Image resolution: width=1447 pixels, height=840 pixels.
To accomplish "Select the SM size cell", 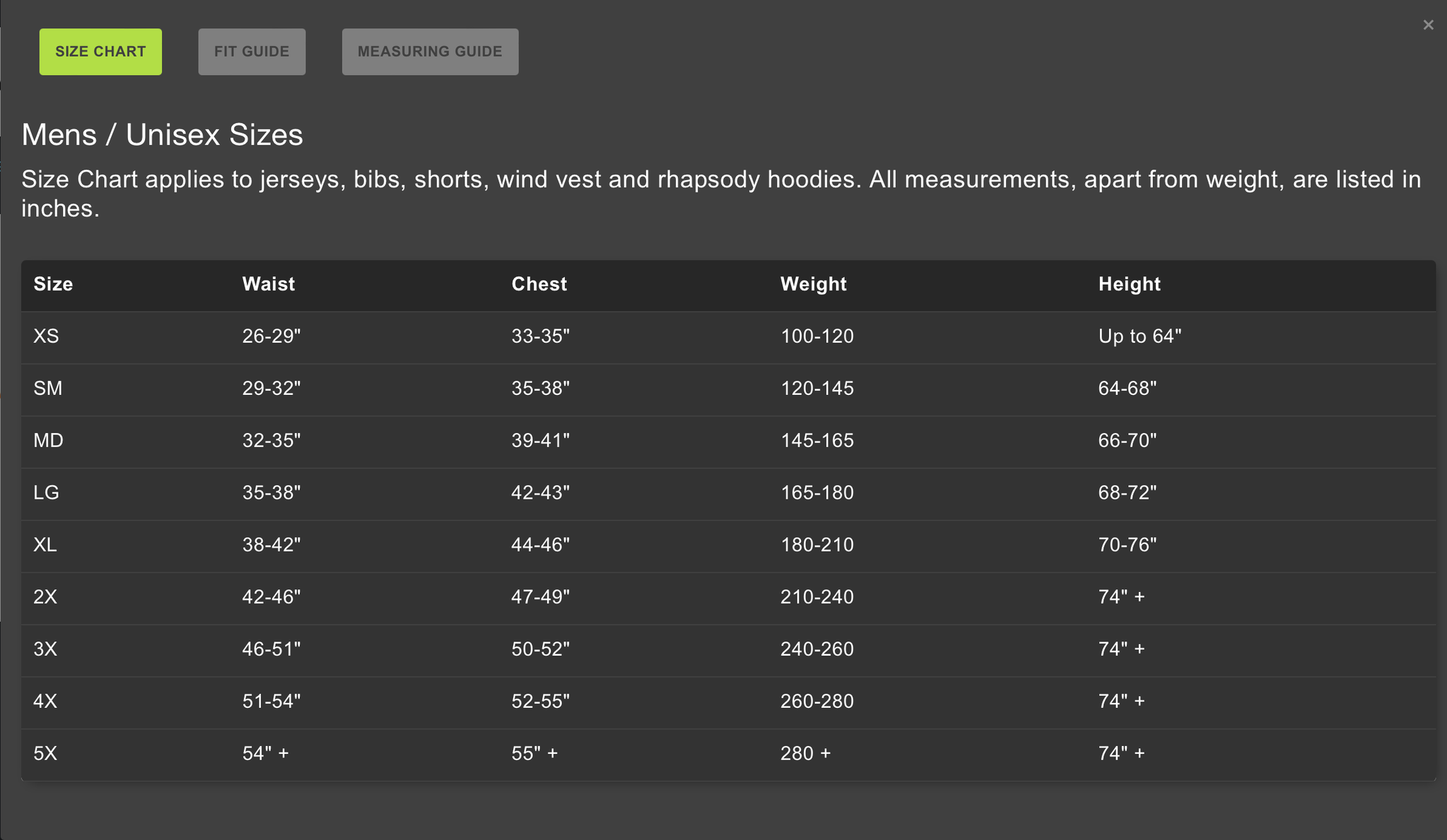I will (x=48, y=389).
